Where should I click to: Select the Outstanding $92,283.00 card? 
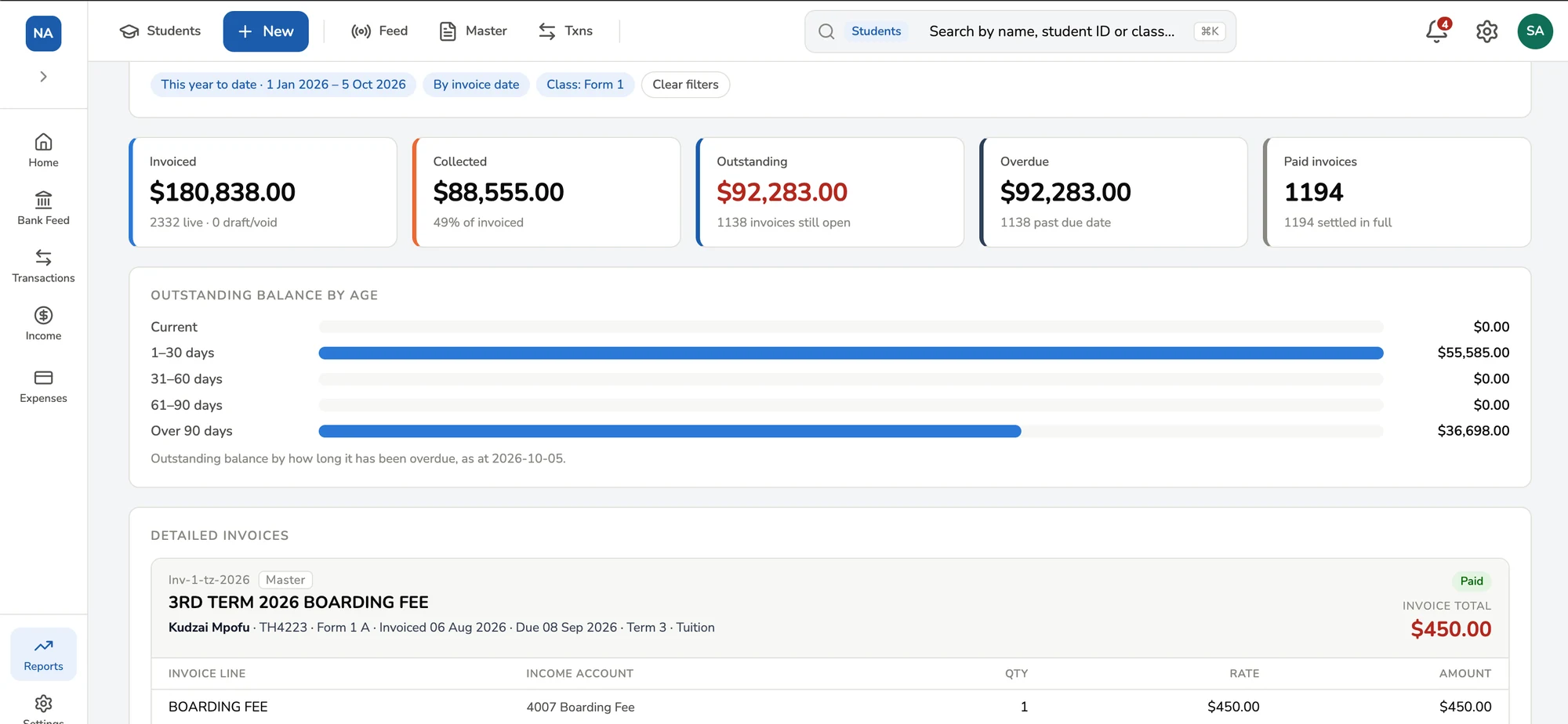(x=830, y=192)
